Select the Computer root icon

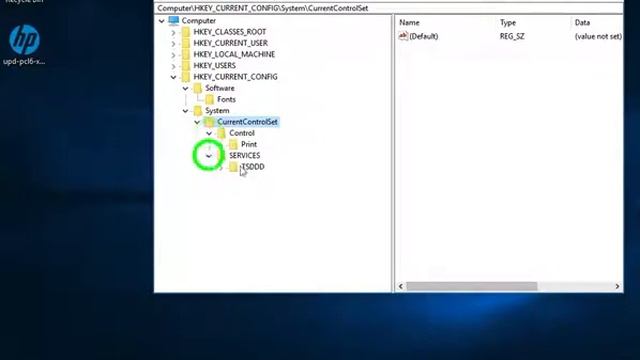[173, 20]
